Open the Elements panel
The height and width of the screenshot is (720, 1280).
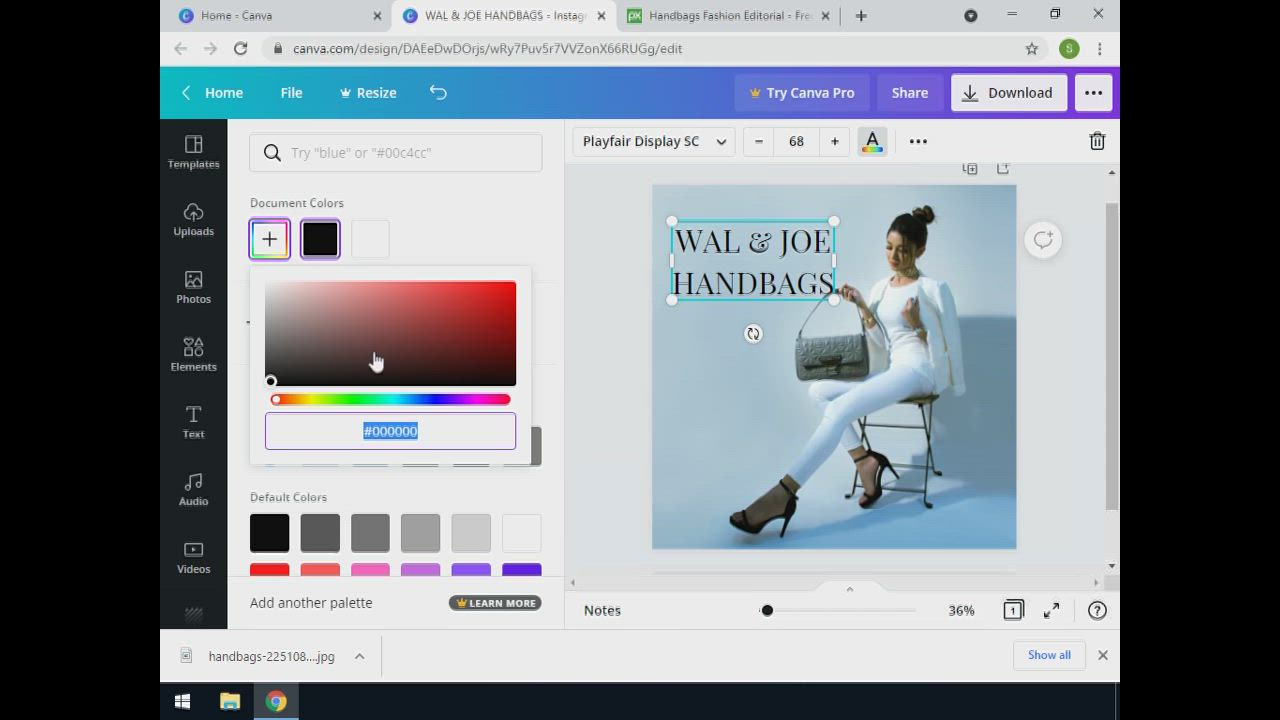tap(193, 354)
